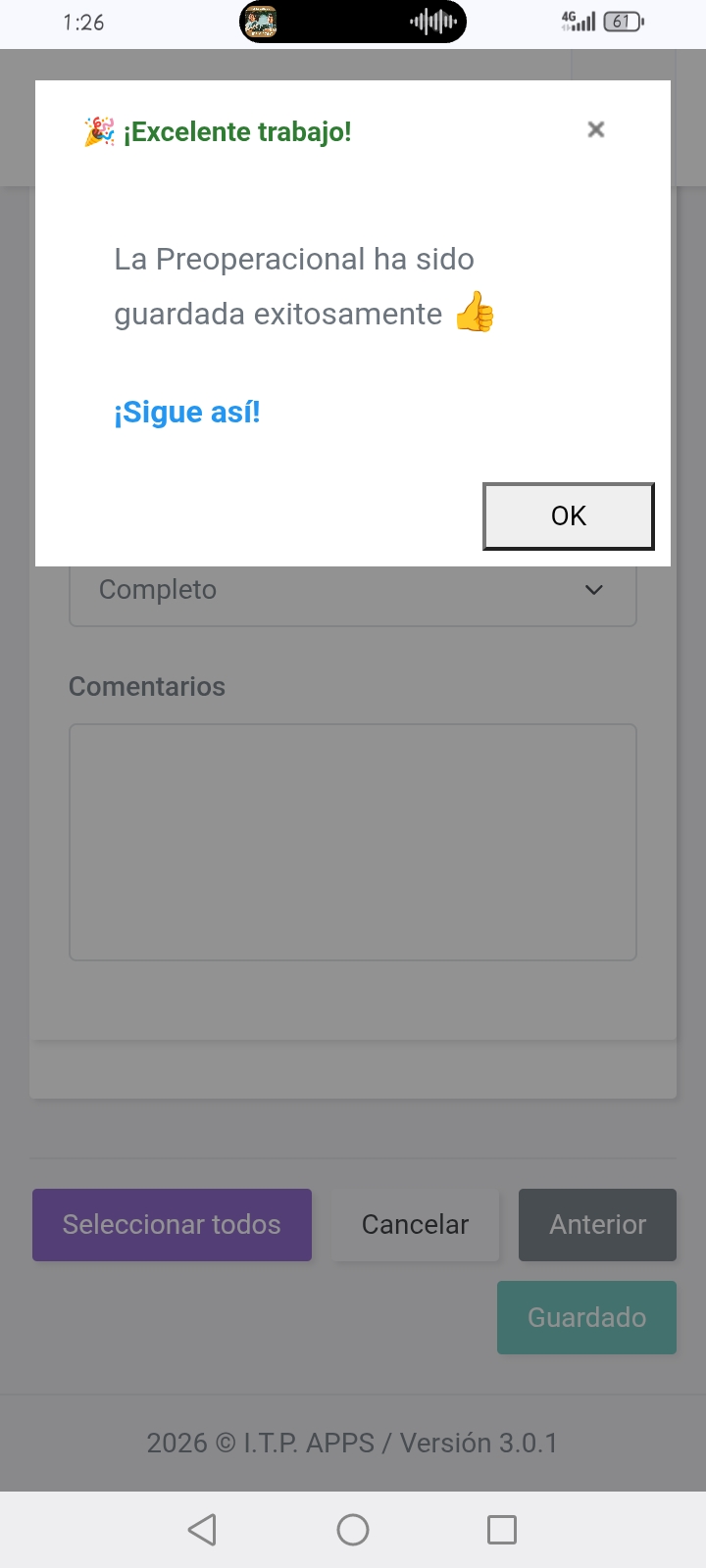
Task: Go back with the Anterior button
Action: pyautogui.click(x=598, y=1225)
